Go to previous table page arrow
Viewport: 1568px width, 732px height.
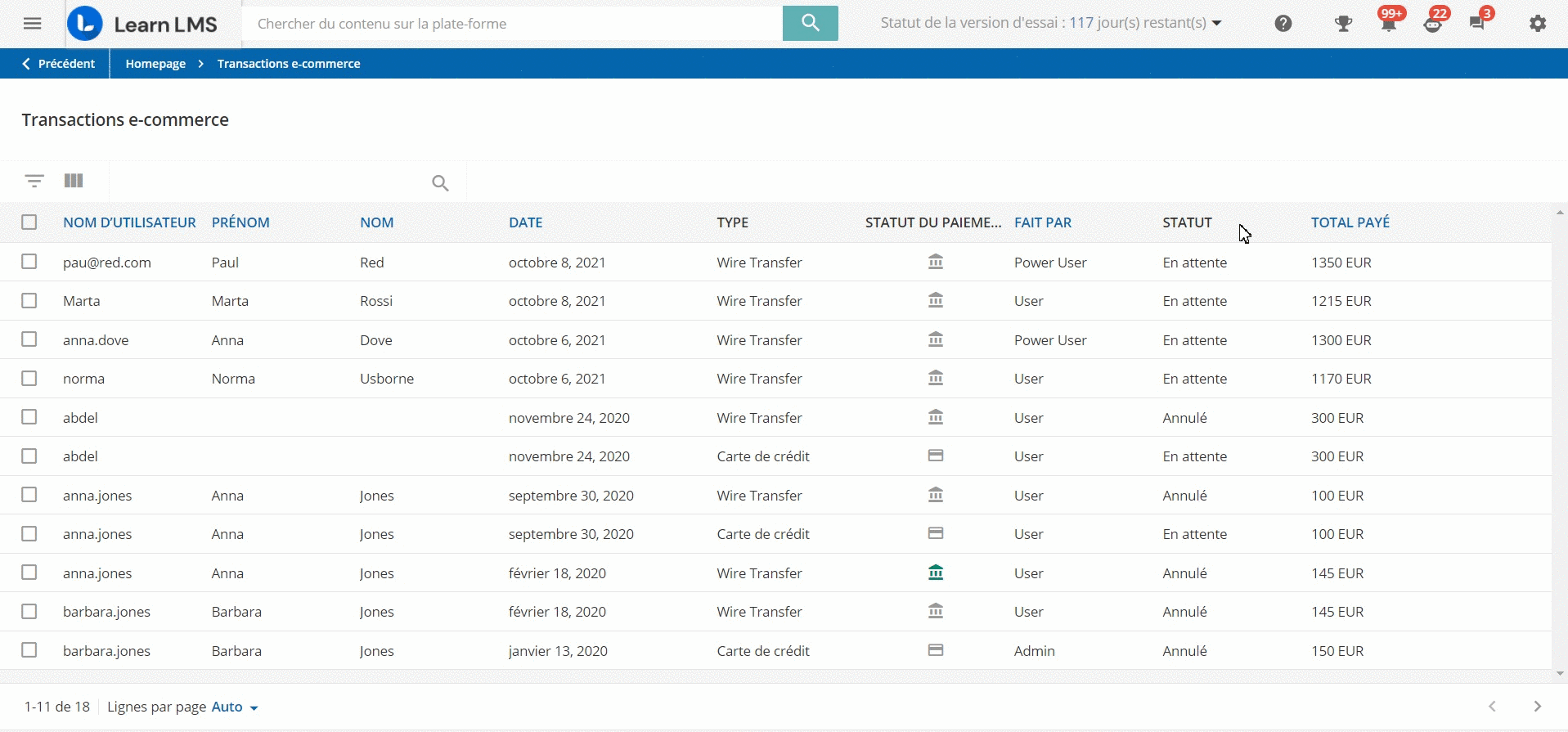click(x=1492, y=707)
